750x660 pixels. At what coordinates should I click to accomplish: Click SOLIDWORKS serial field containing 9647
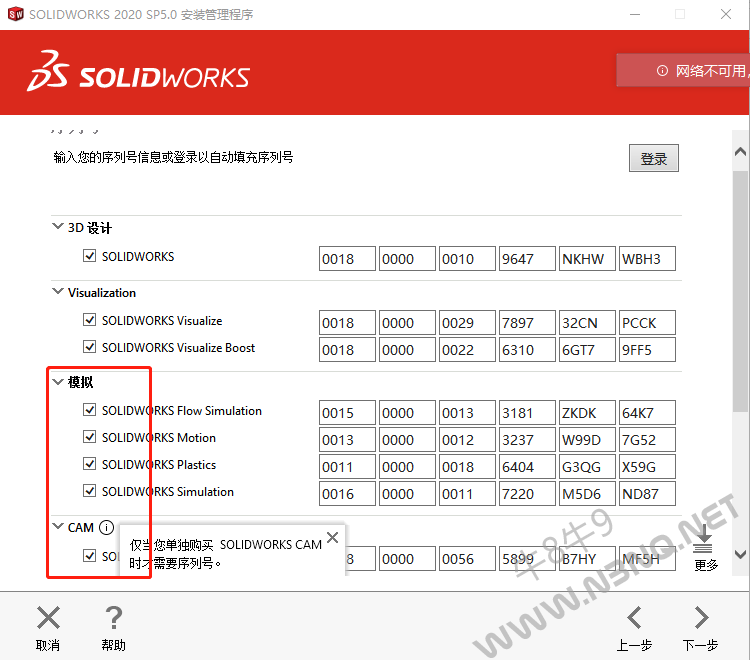pyautogui.click(x=527, y=259)
